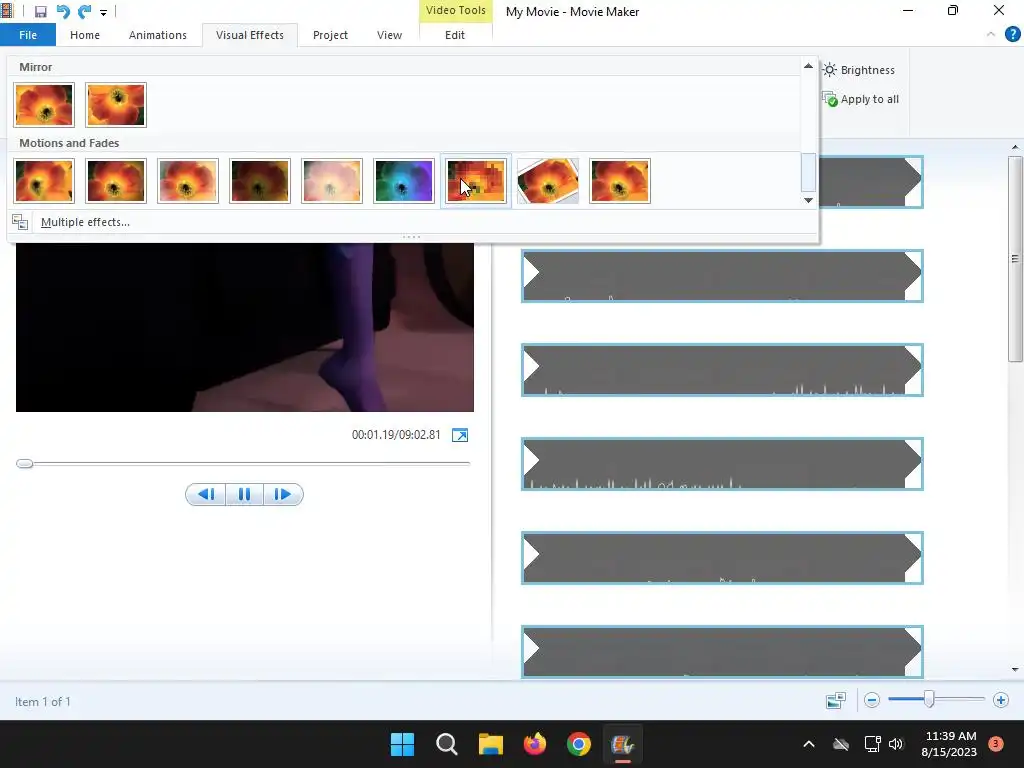Go to next frame
1024x768 pixels.
pyautogui.click(x=283, y=494)
